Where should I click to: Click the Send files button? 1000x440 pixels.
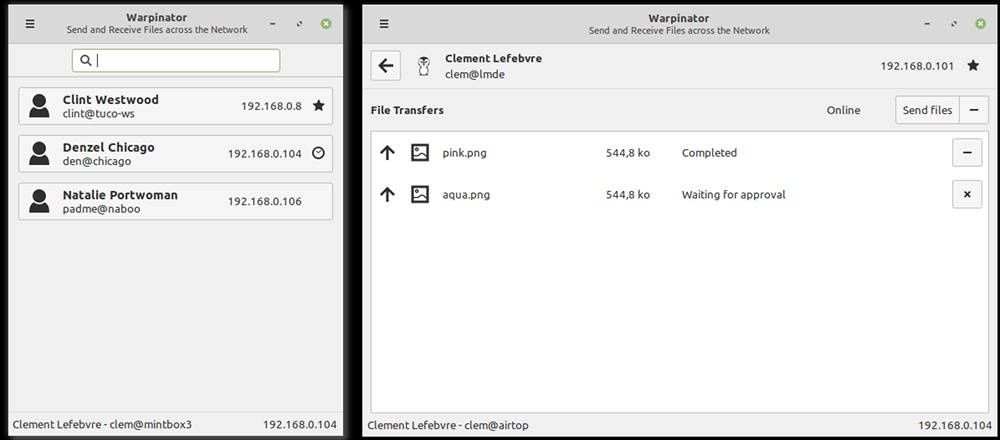[x=927, y=110]
